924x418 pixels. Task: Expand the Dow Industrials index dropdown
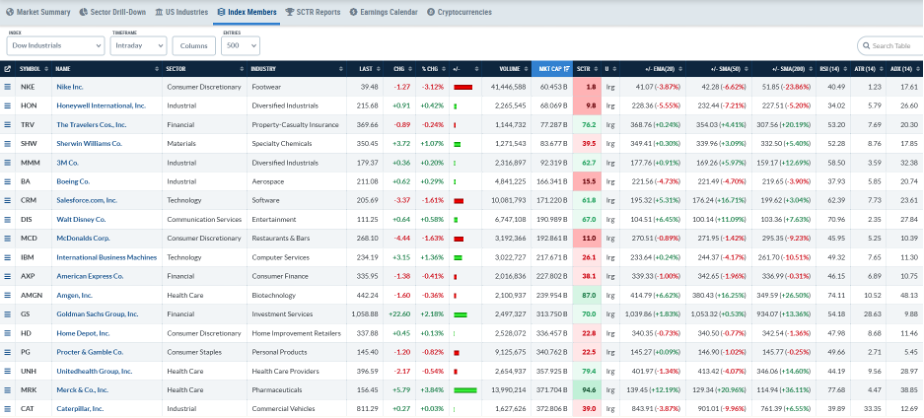tap(55, 45)
